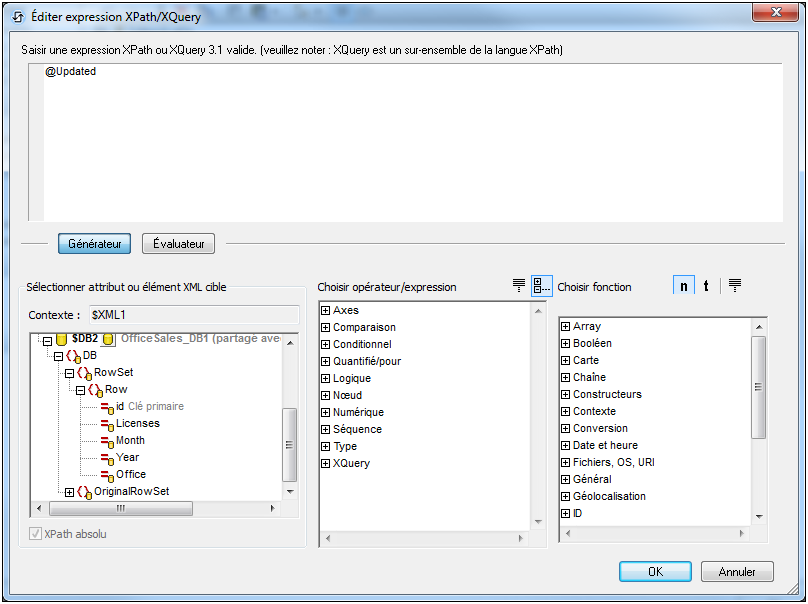Screen dimensions: 808x604
Task: Toggle the 'n' function names button
Action: pos(684,286)
